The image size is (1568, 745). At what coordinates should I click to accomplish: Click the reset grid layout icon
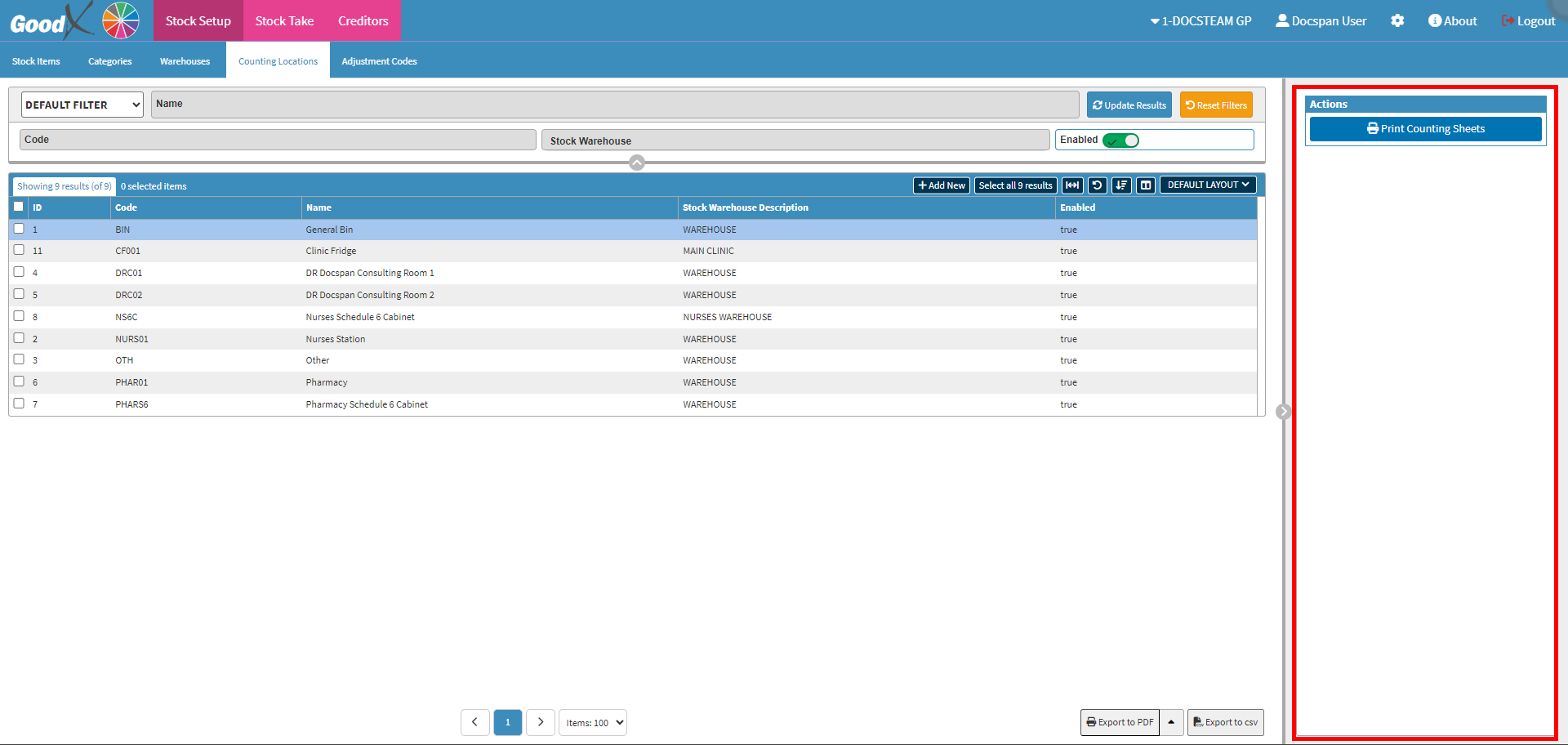(1097, 185)
